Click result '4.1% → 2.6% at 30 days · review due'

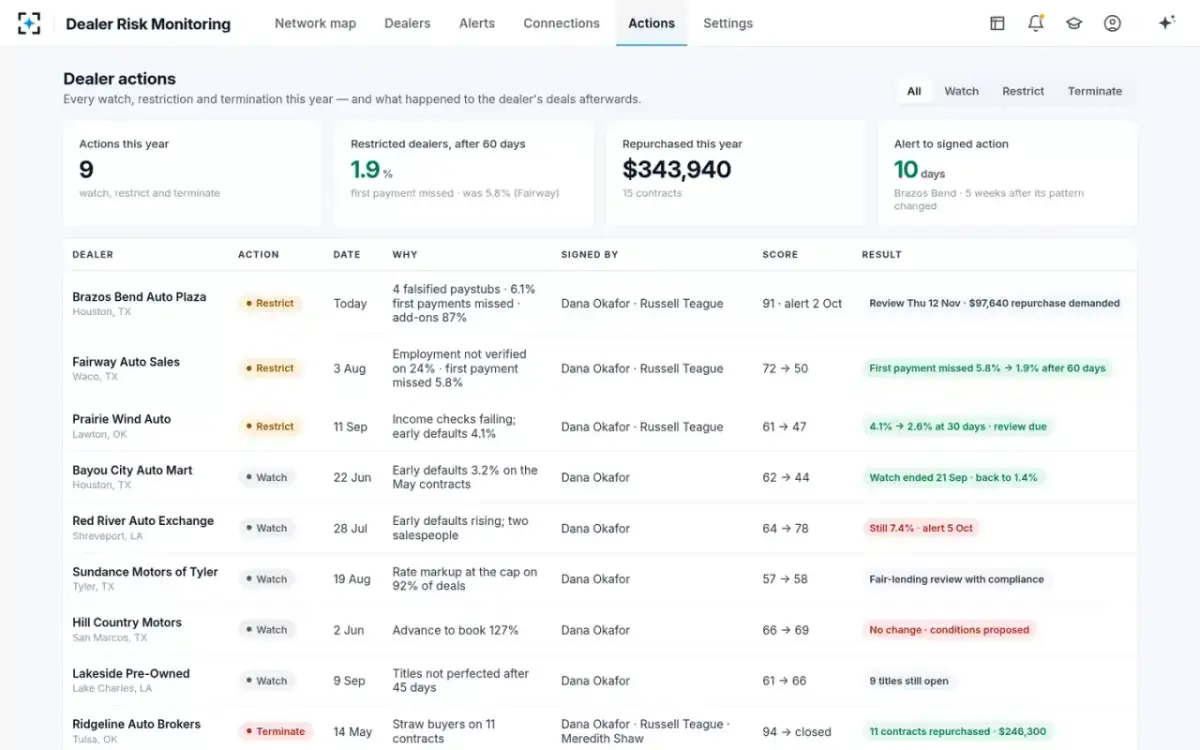click(x=958, y=427)
